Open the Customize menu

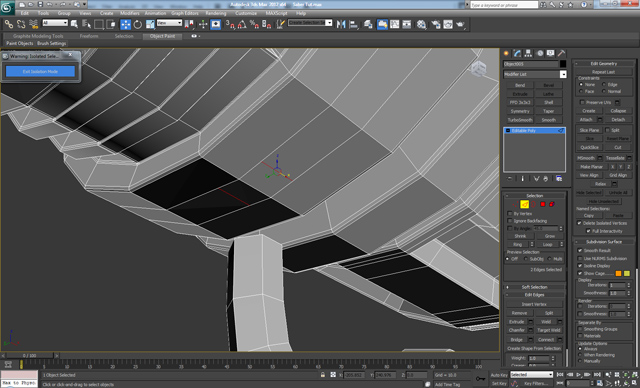[246, 13]
